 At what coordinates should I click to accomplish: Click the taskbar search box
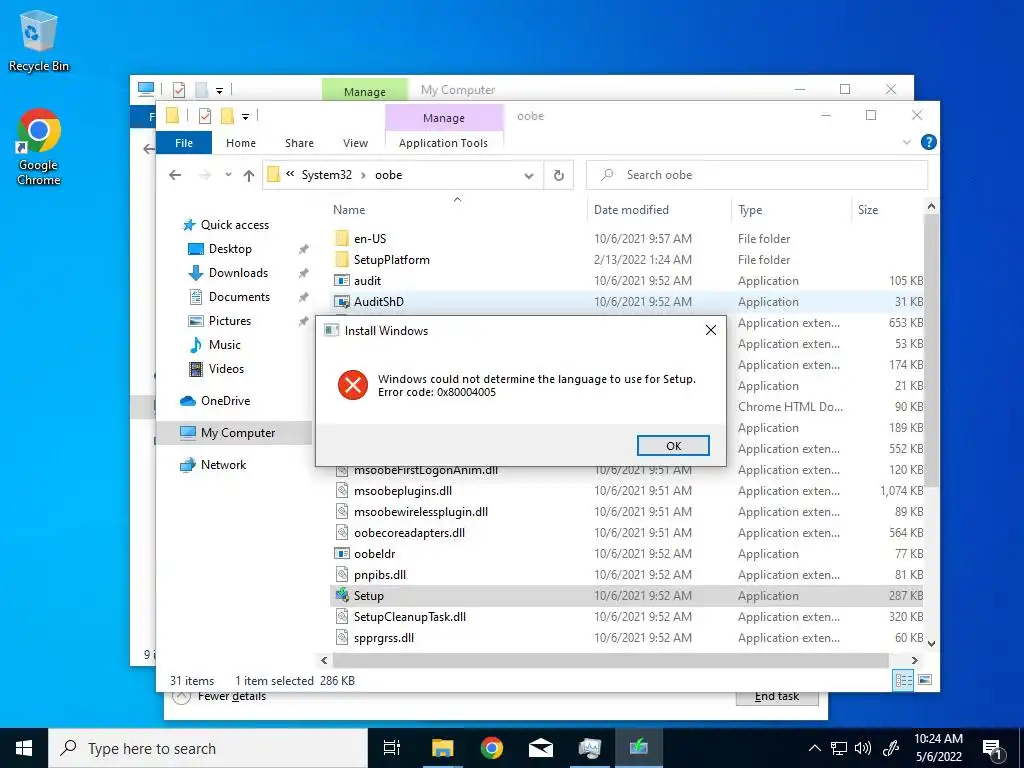click(208, 748)
